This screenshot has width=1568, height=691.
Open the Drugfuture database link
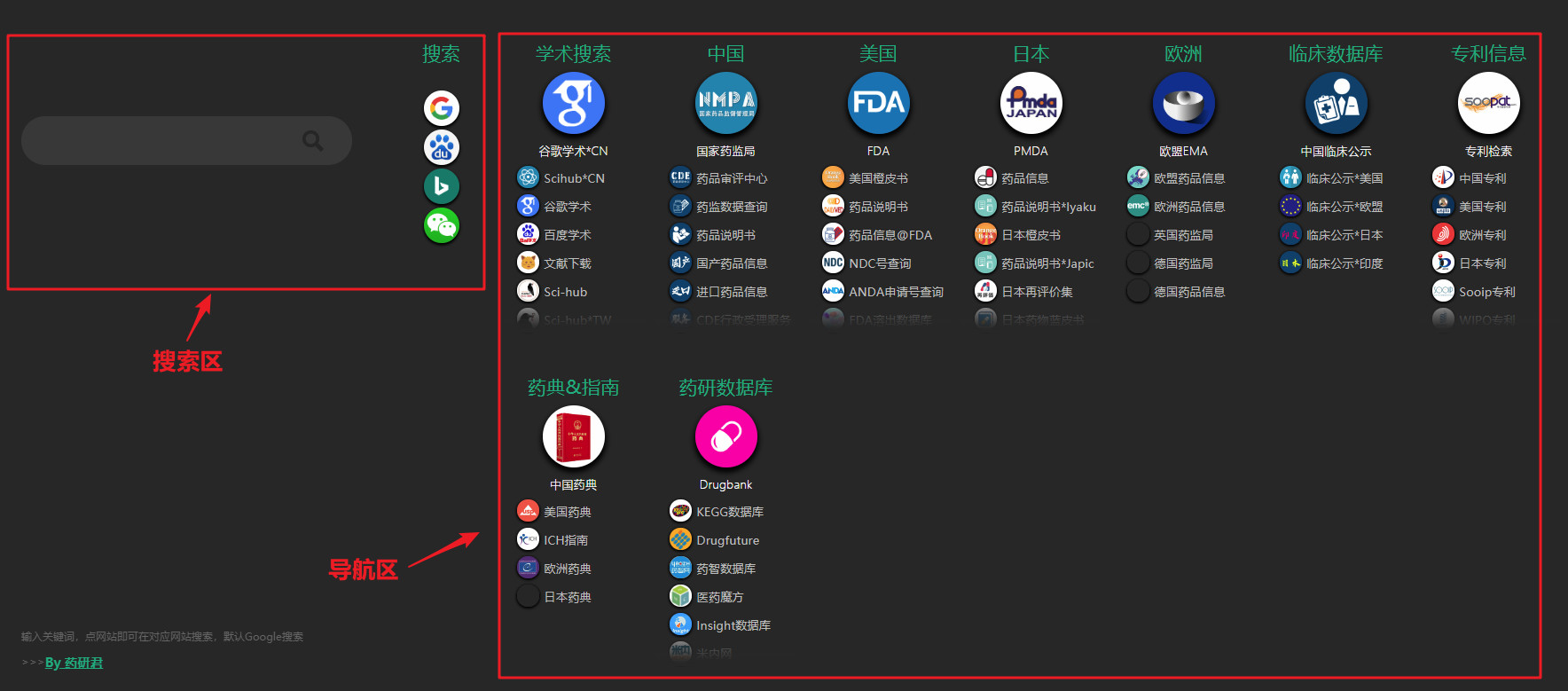(727, 540)
